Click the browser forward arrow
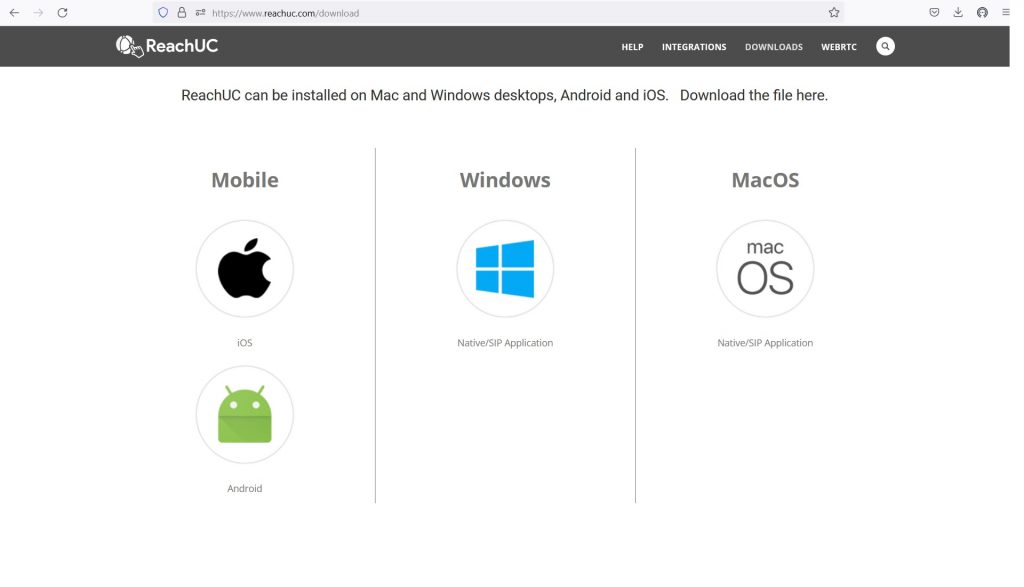Viewport: 1024px width, 587px height. pos(39,12)
